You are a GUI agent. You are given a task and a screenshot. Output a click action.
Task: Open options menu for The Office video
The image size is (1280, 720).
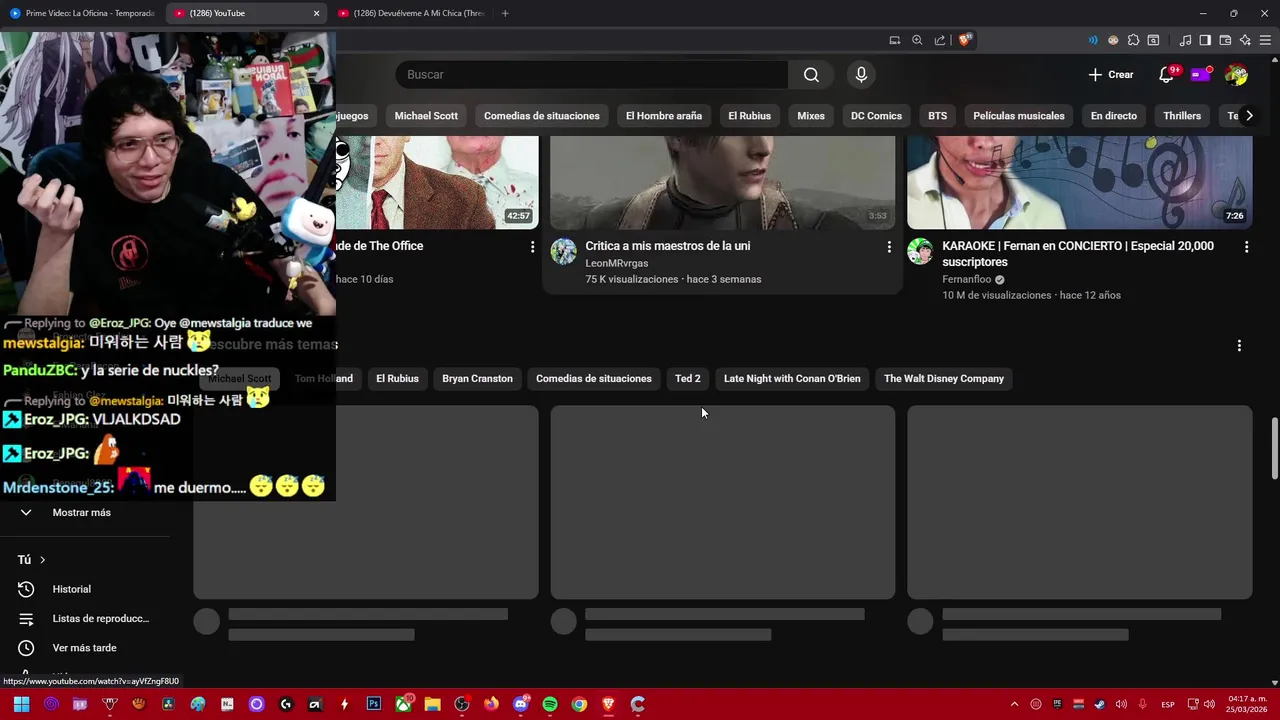coord(532,247)
